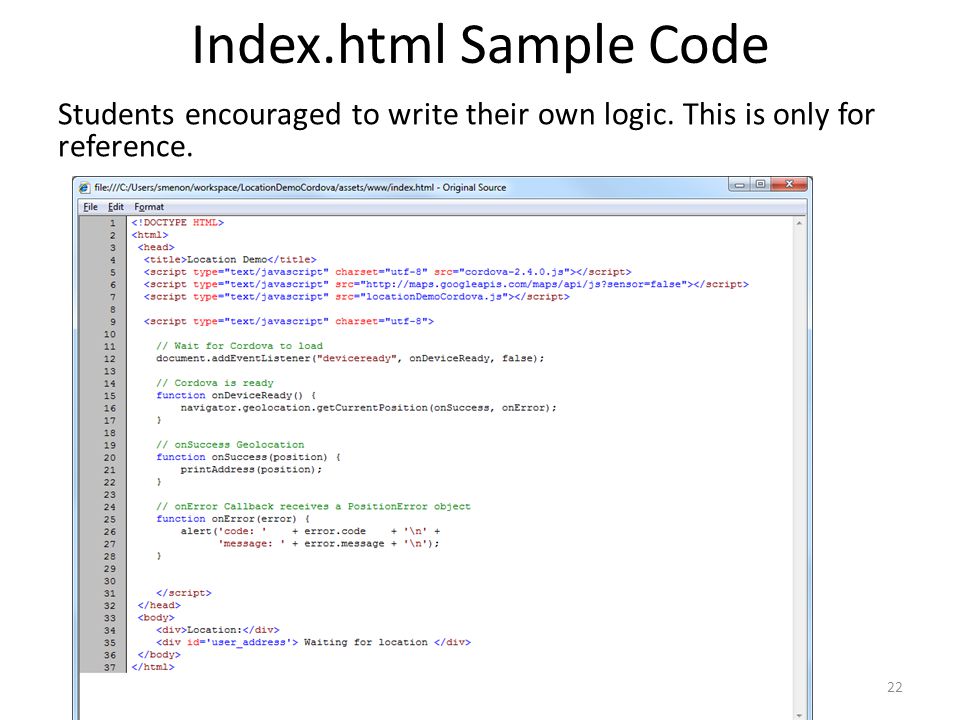This screenshot has height=720, width=960.
Task: Click the comment 'Wait for Cordova to load'
Action: click(x=239, y=346)
